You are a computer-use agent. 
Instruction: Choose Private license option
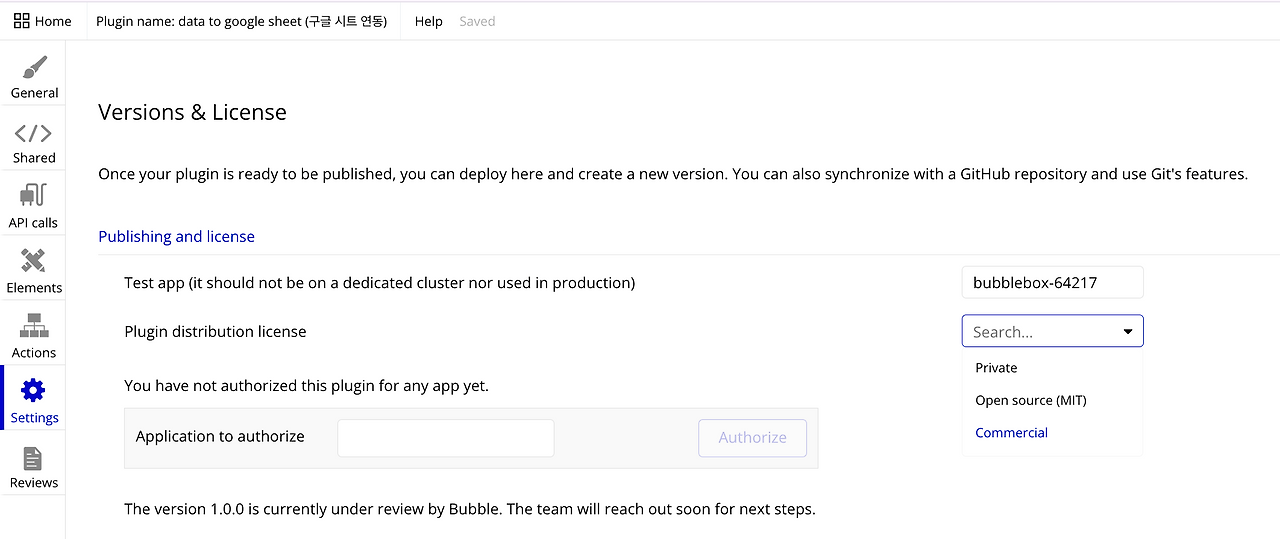click(996, 368)
